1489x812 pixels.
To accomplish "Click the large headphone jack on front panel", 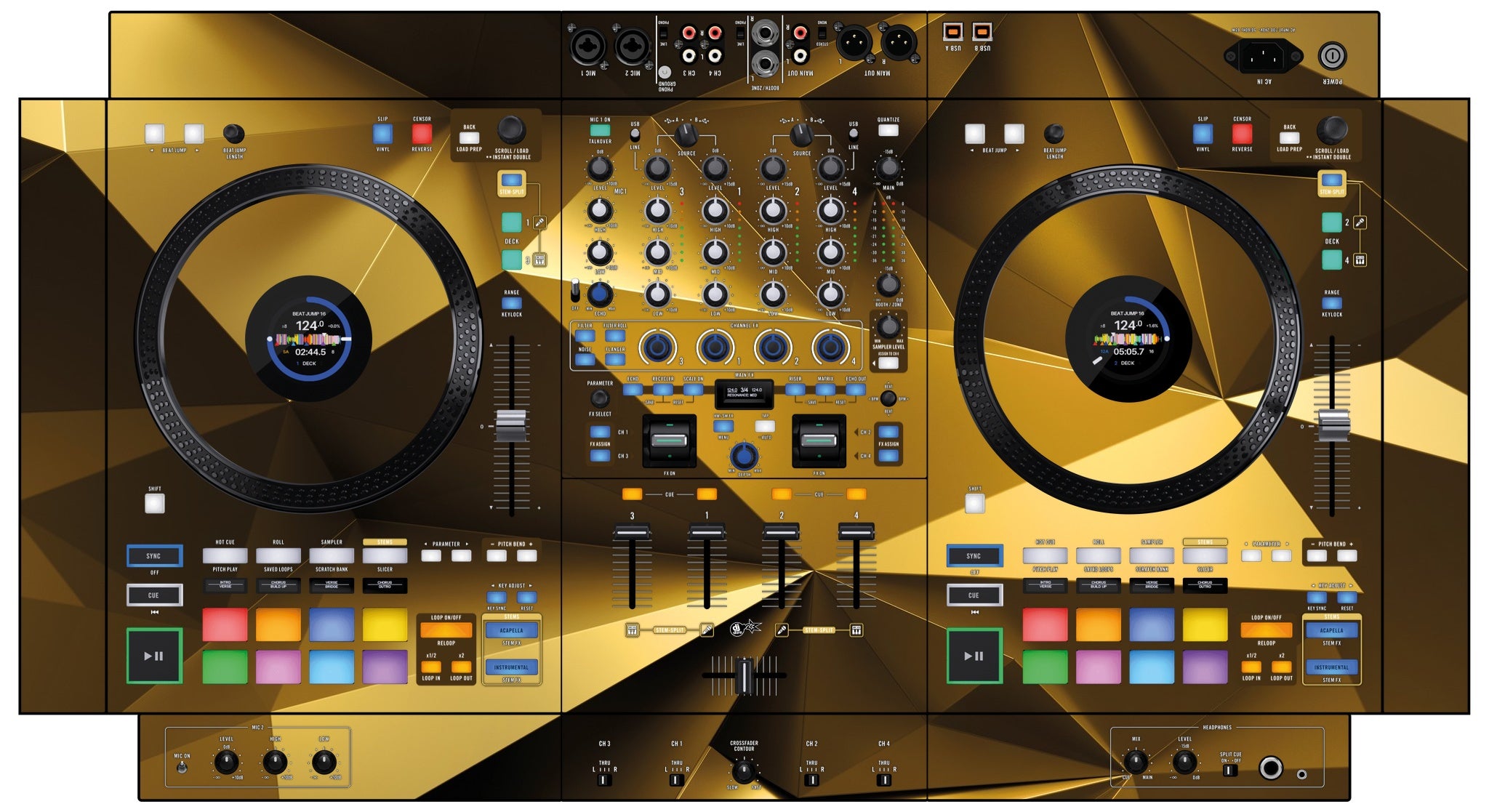I will pos(1271,768).
